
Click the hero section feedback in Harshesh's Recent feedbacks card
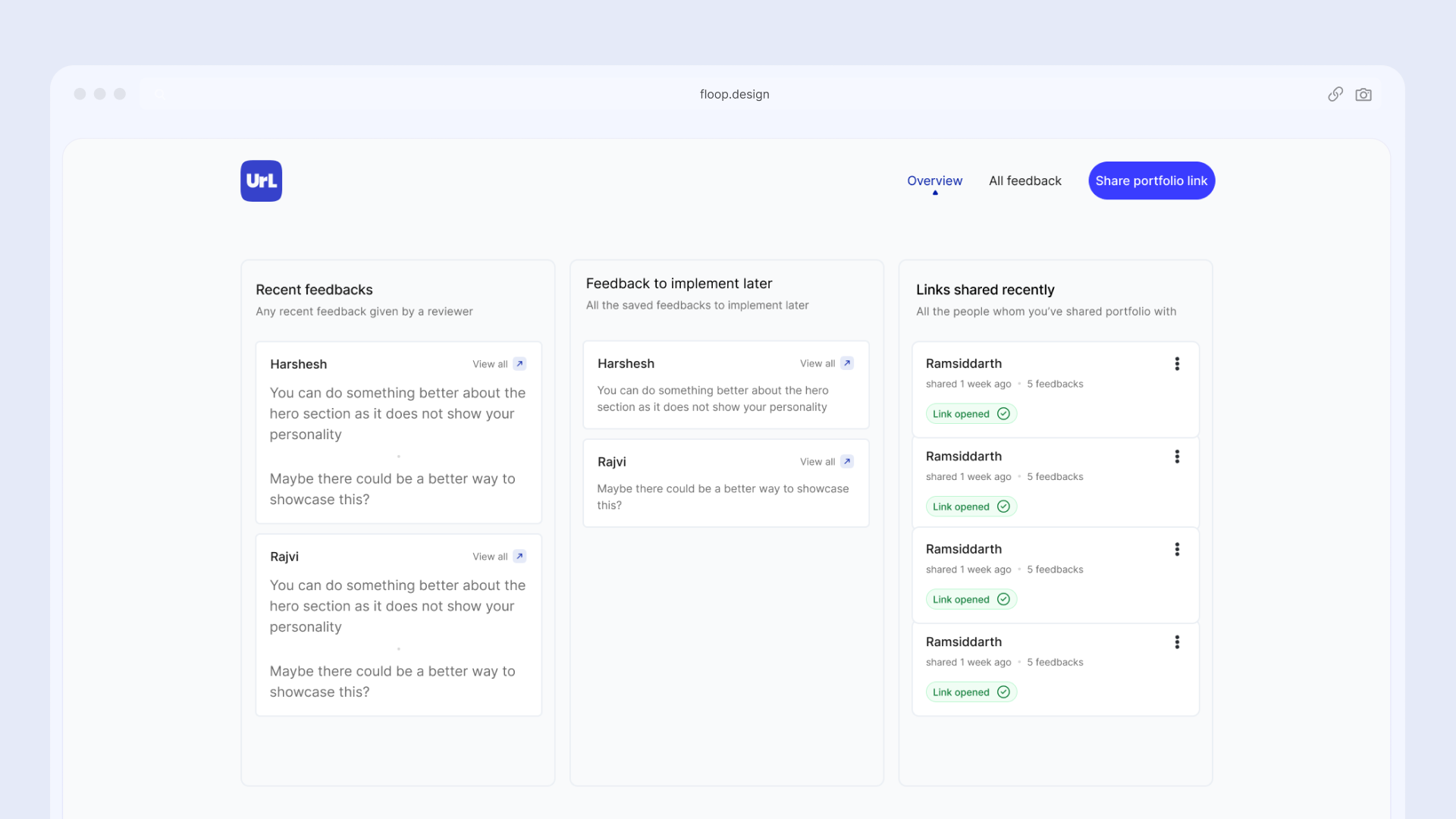[x=397, y=413]
